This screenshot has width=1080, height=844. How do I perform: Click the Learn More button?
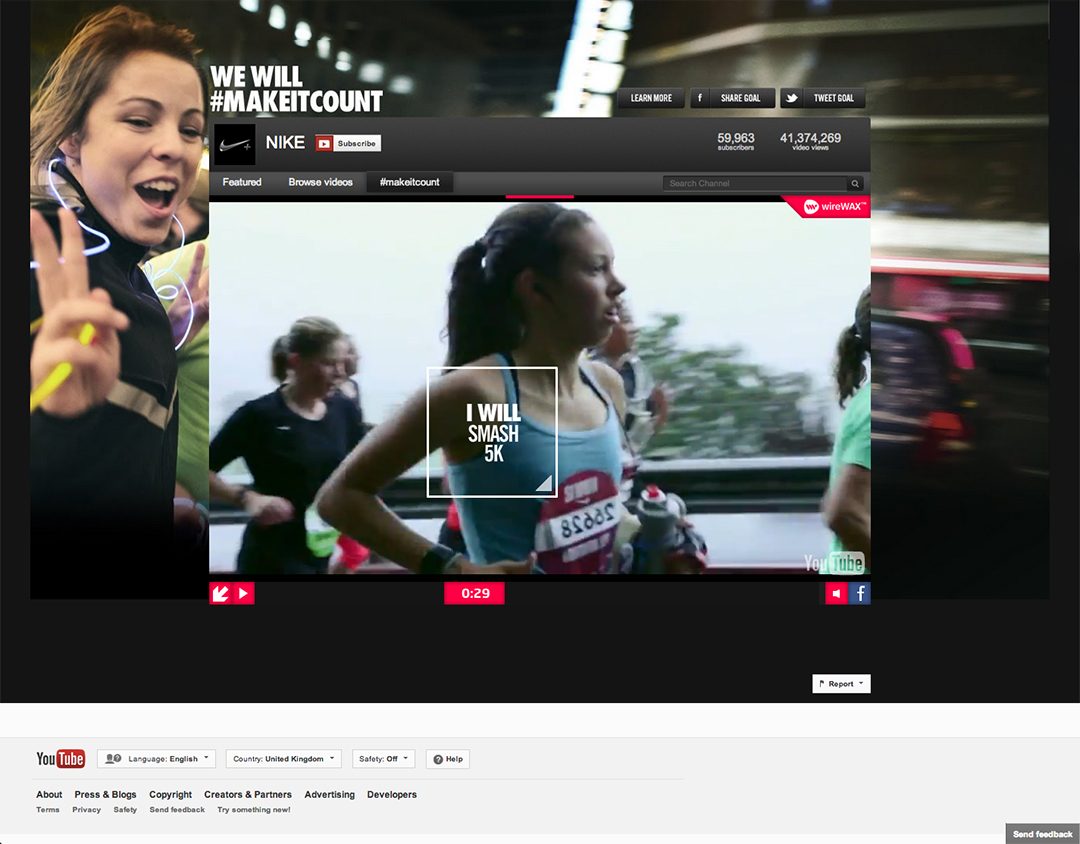(x=651, y=98)
